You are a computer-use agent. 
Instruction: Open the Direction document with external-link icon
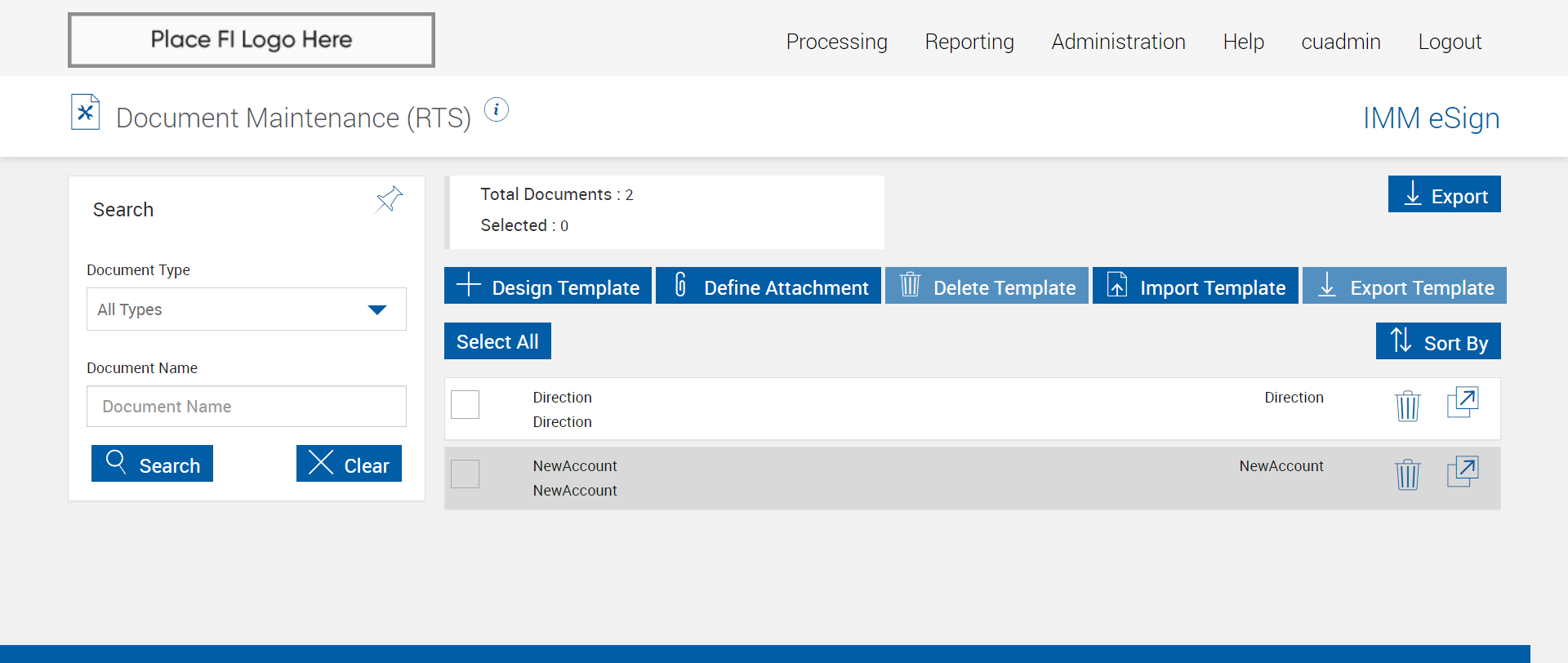pyautogui.click(x=1463, y=403)
